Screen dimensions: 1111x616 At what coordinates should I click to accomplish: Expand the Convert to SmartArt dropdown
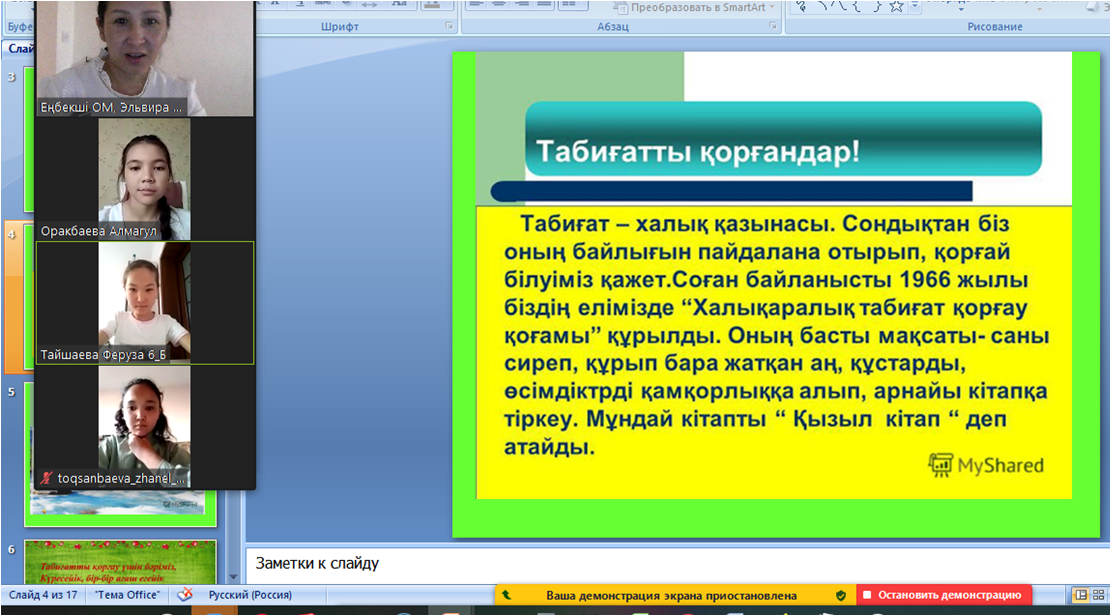771,6
